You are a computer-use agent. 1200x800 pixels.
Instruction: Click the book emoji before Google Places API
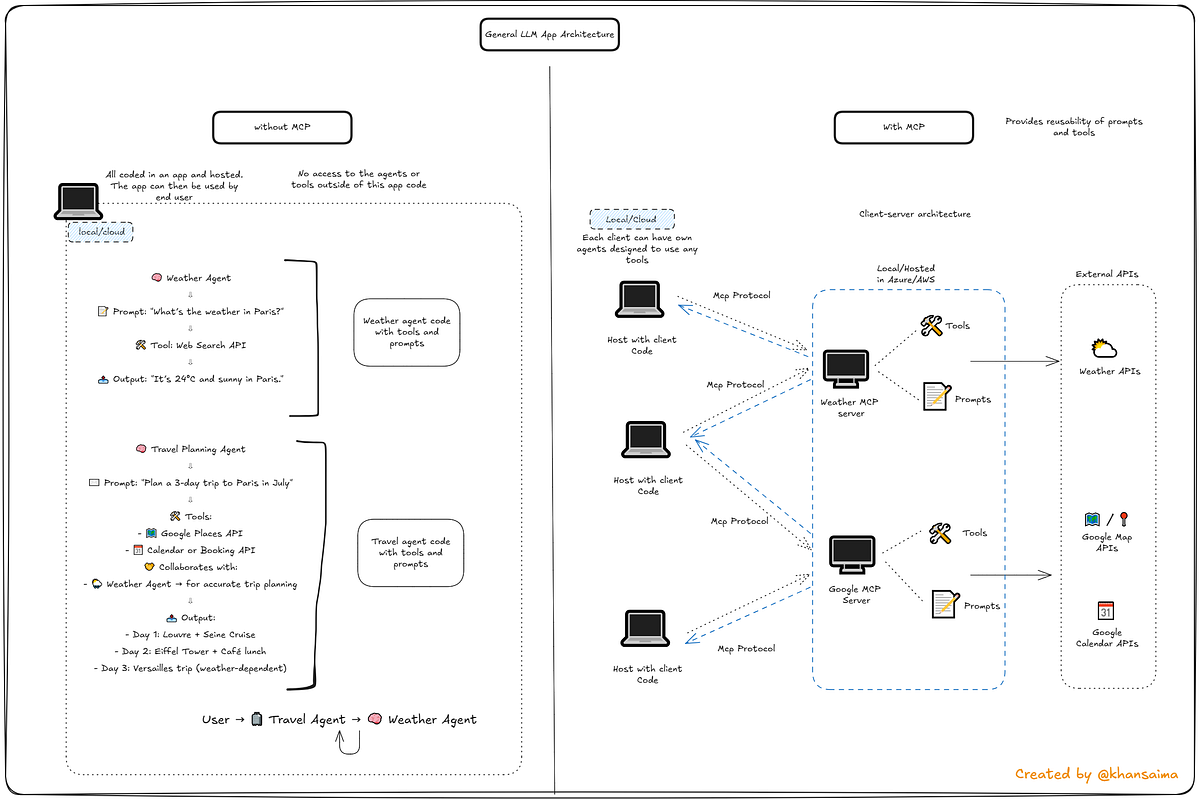(x=151, y=533)
